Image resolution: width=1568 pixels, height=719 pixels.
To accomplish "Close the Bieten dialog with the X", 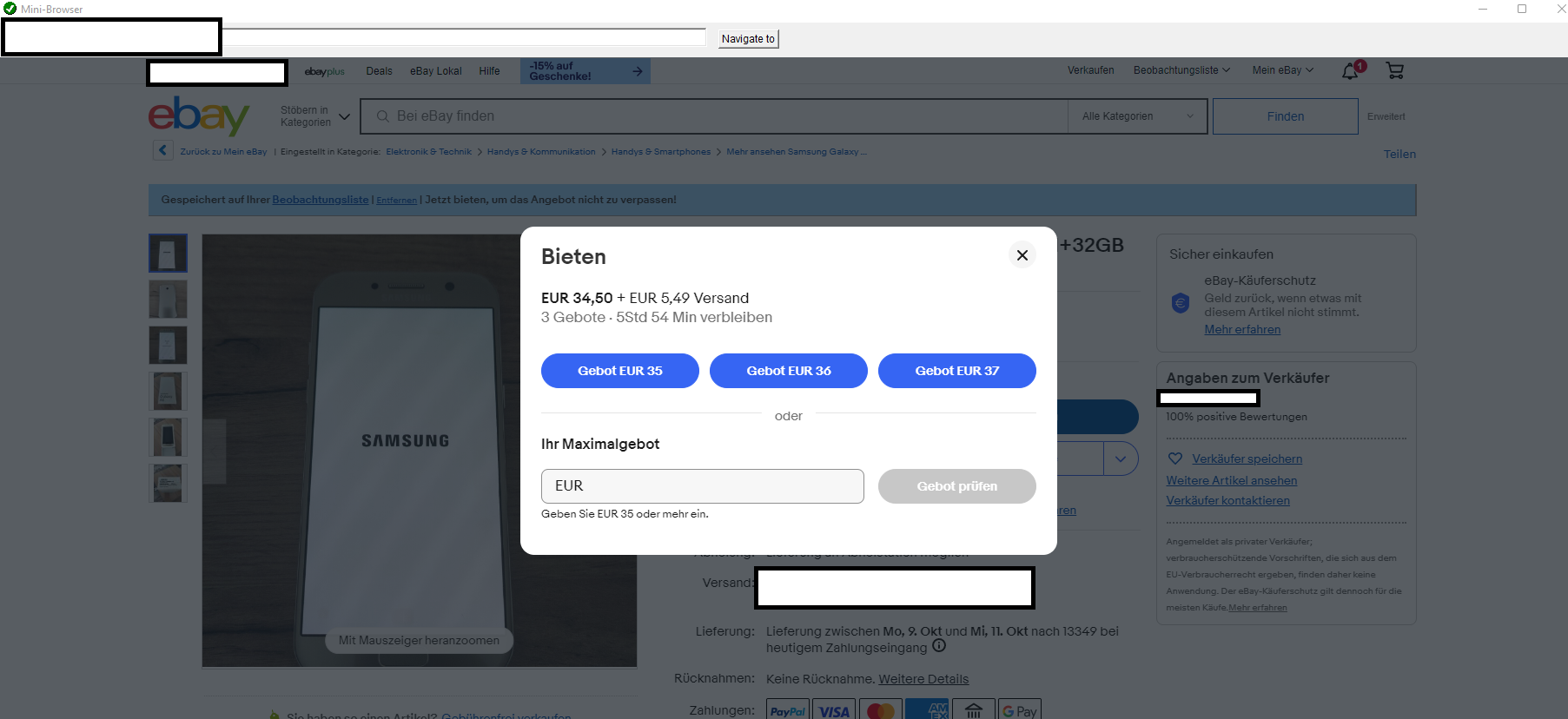I will click(1022, 255).
